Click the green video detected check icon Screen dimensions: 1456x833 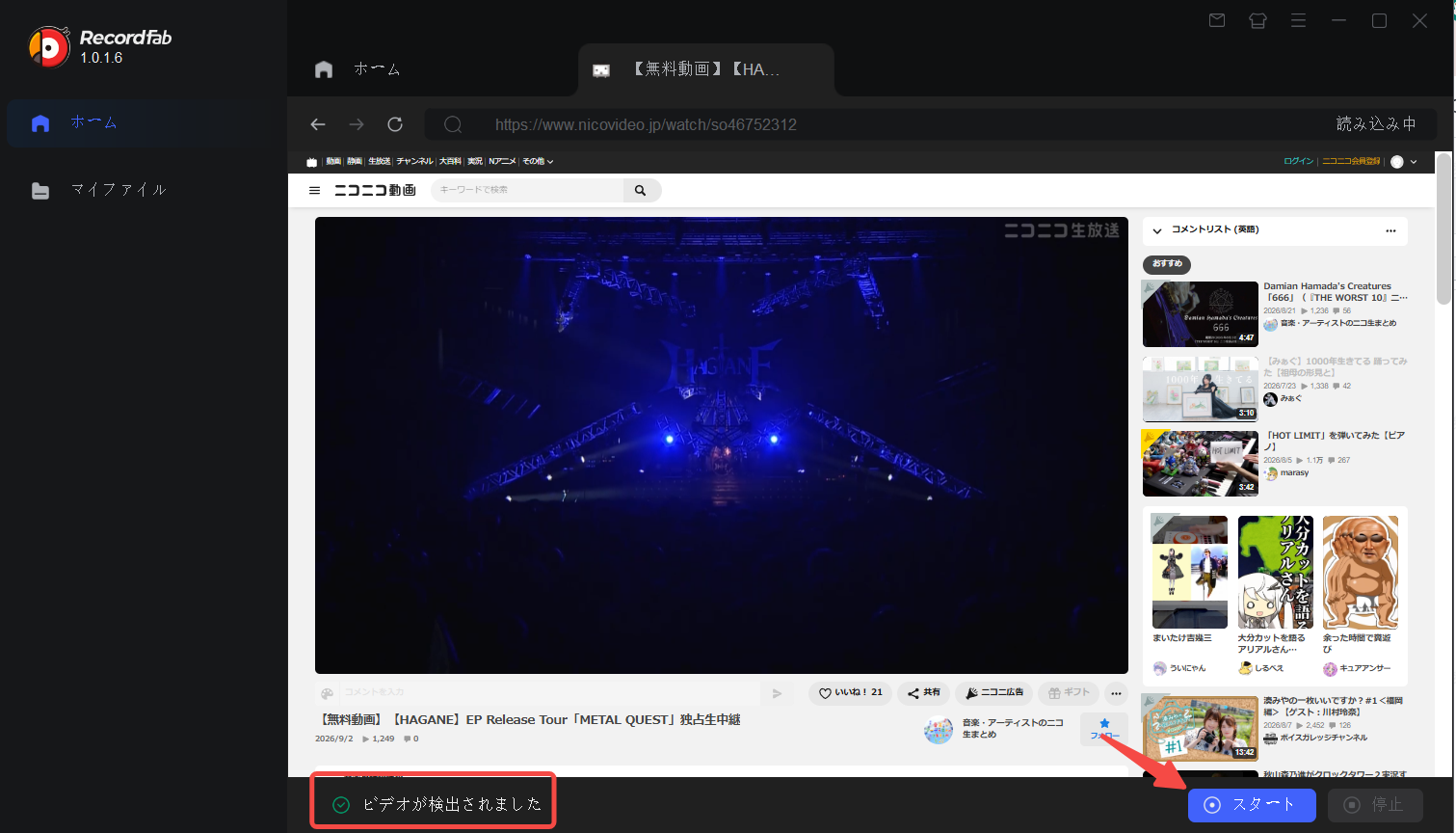340,805
